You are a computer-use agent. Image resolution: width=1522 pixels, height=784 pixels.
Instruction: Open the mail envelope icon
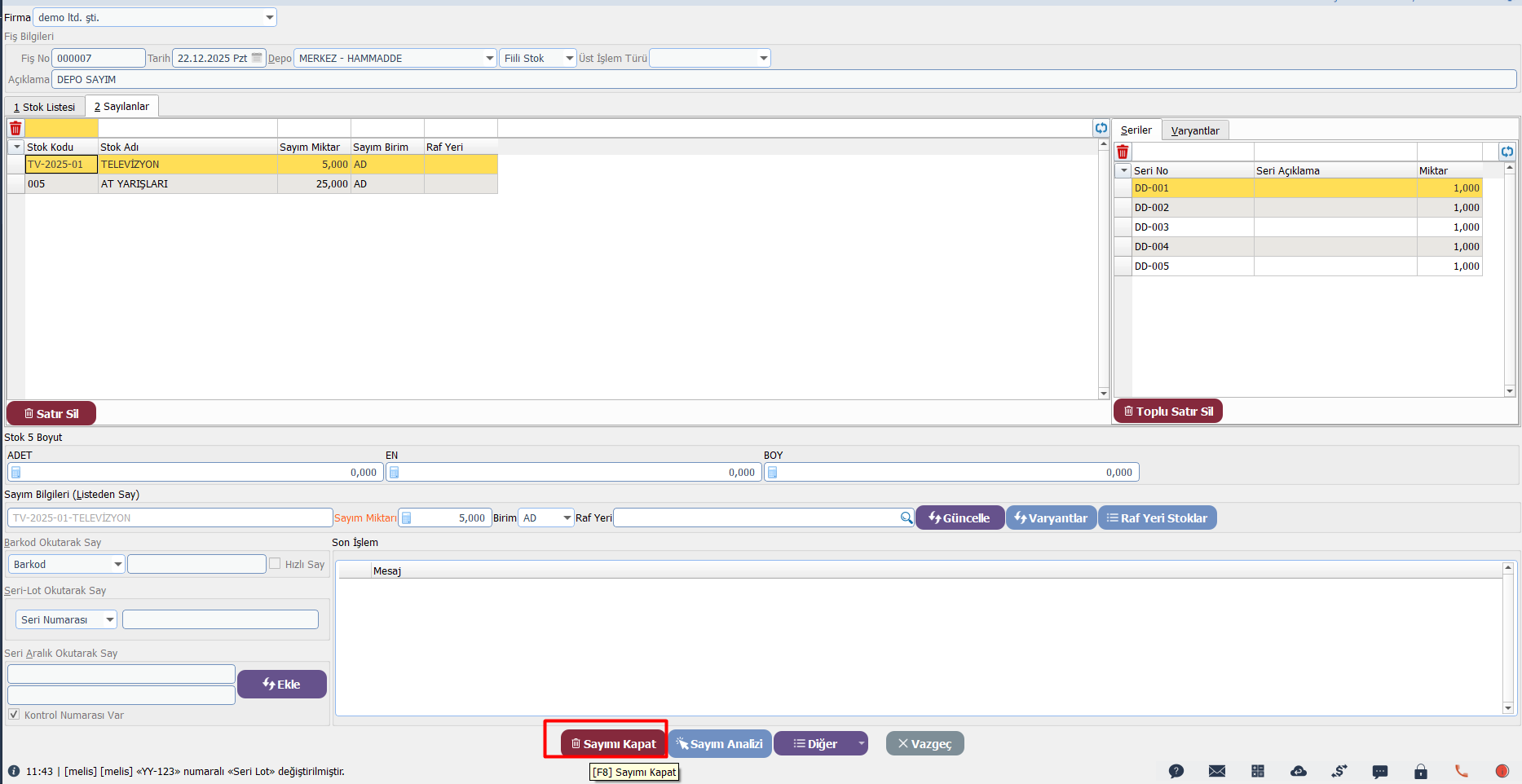point(1216,771)
